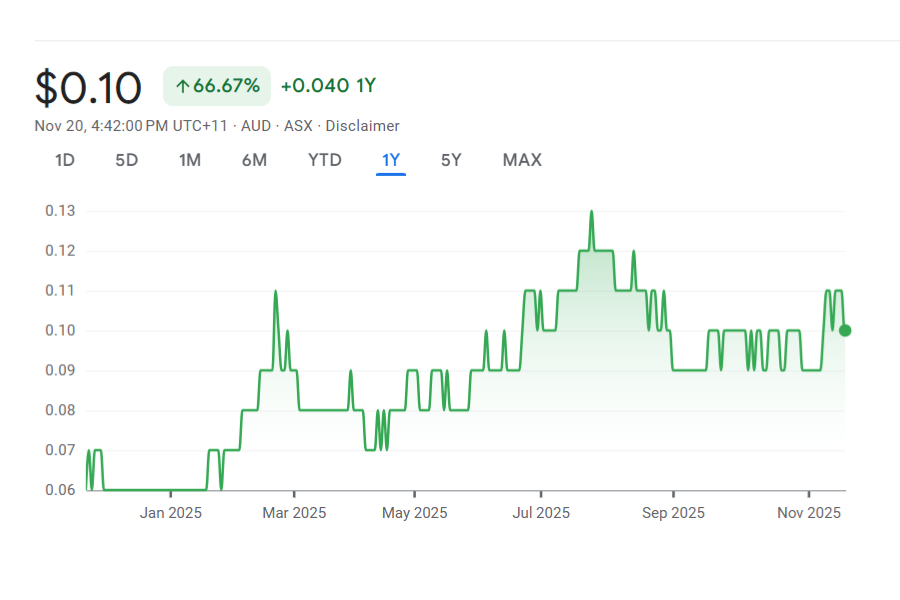The width and height of the screenshot is (900, 600).
Task: Click the chart's 0.13 peak point
Action: point(591,212)
